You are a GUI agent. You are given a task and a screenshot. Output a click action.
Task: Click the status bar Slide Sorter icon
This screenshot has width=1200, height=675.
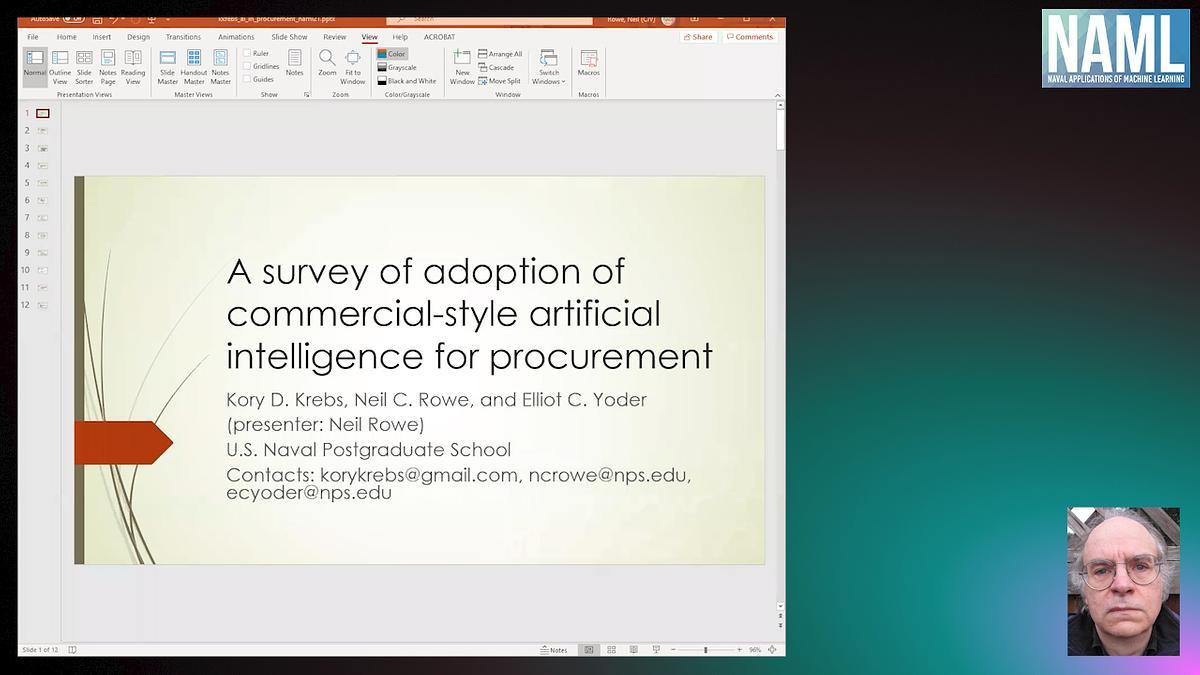tap(612, 650)
